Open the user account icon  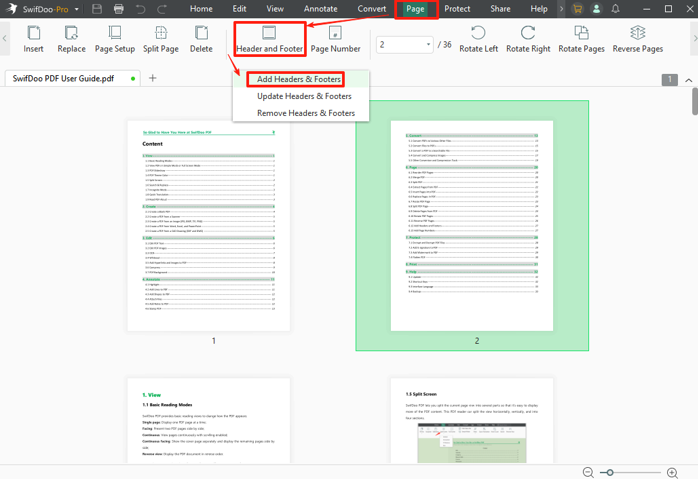pos(596,9)
